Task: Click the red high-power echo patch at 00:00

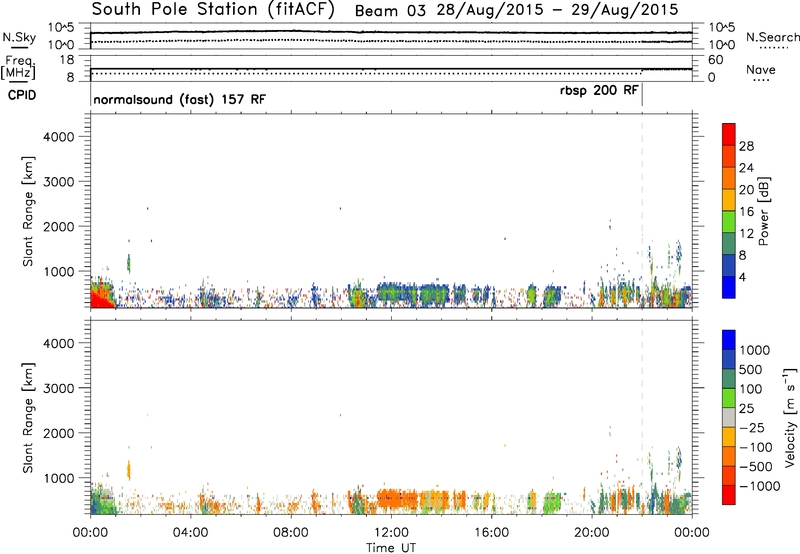Action: point(102,297)
